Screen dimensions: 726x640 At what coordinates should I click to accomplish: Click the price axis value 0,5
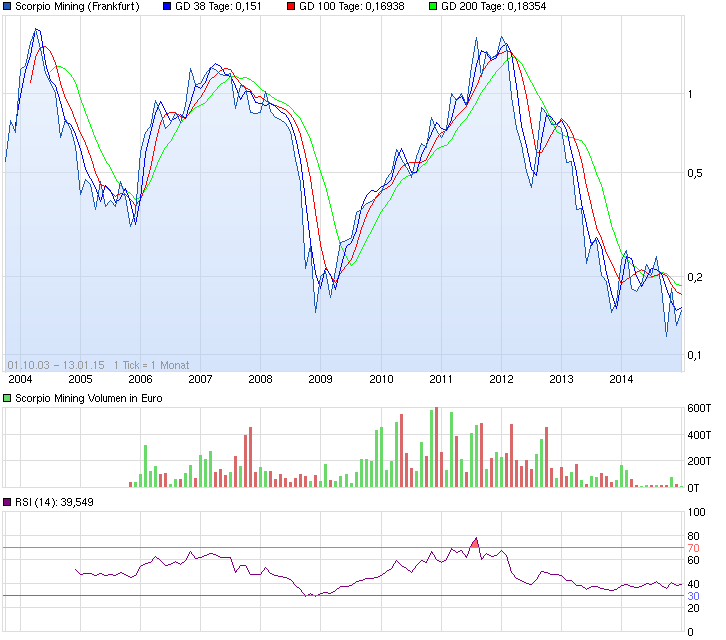tap(695, 173)
